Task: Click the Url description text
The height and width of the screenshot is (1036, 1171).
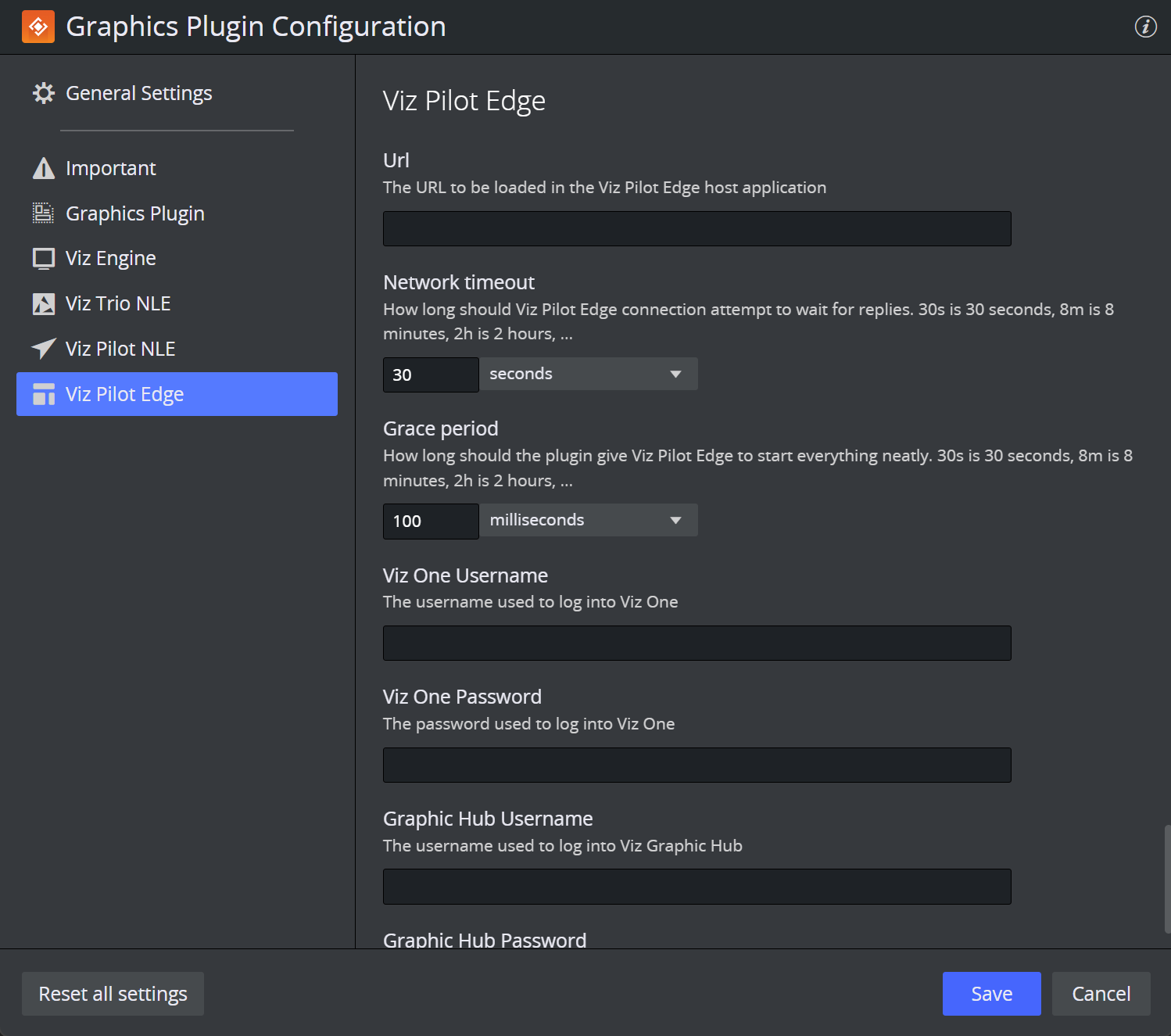Action: (x=604, y=188)
